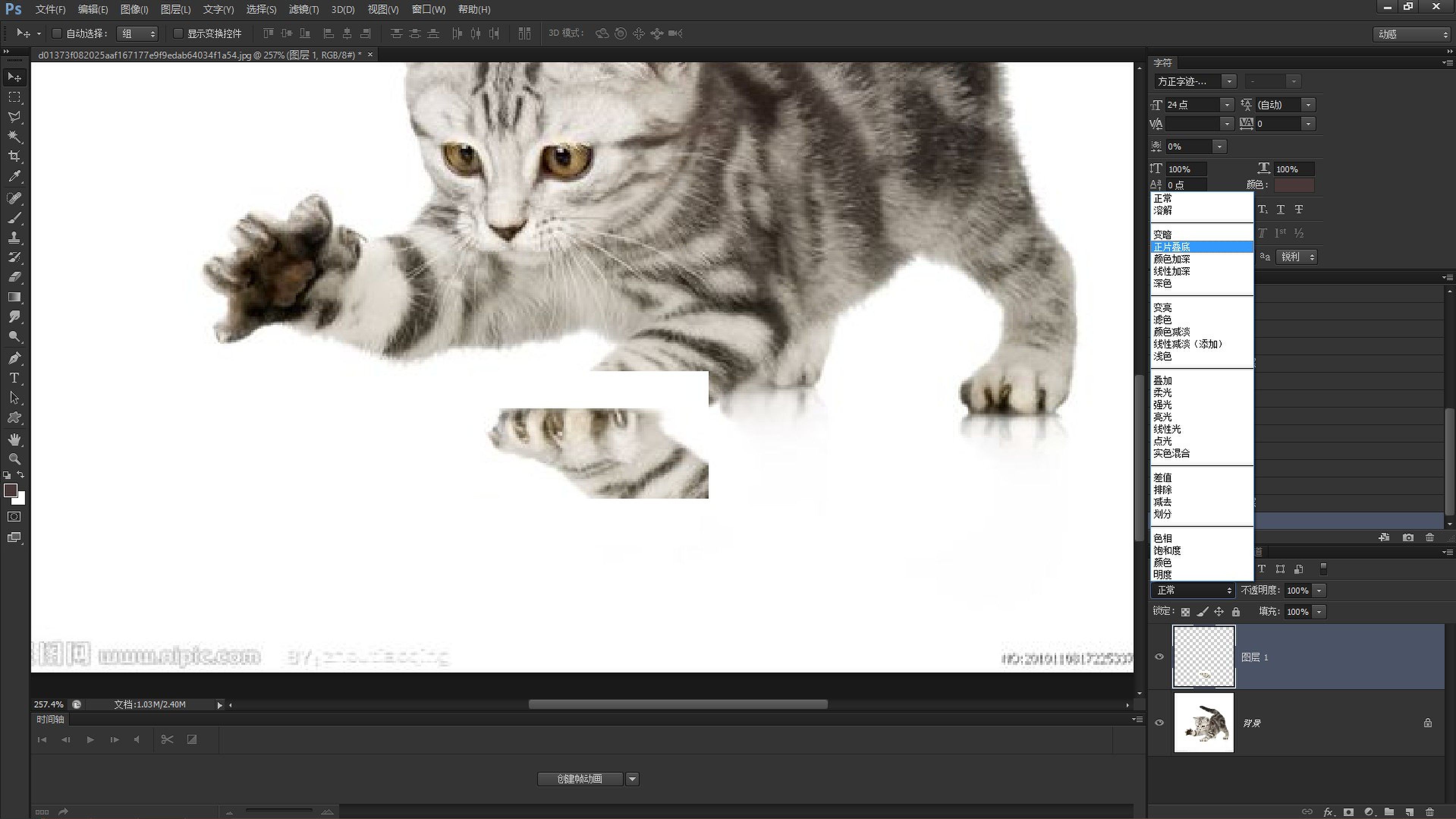Screen dimensions: 1456x819
Task: Select the Brush tool
Action: 15,218
